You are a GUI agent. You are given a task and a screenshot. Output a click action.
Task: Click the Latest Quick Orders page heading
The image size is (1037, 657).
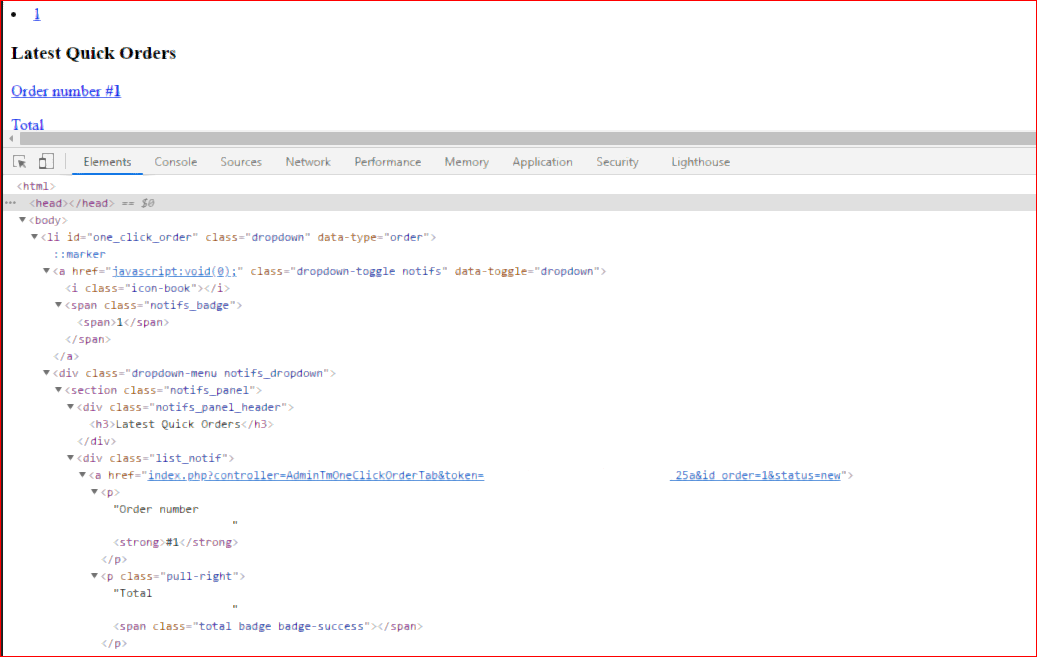click(93, 53)
